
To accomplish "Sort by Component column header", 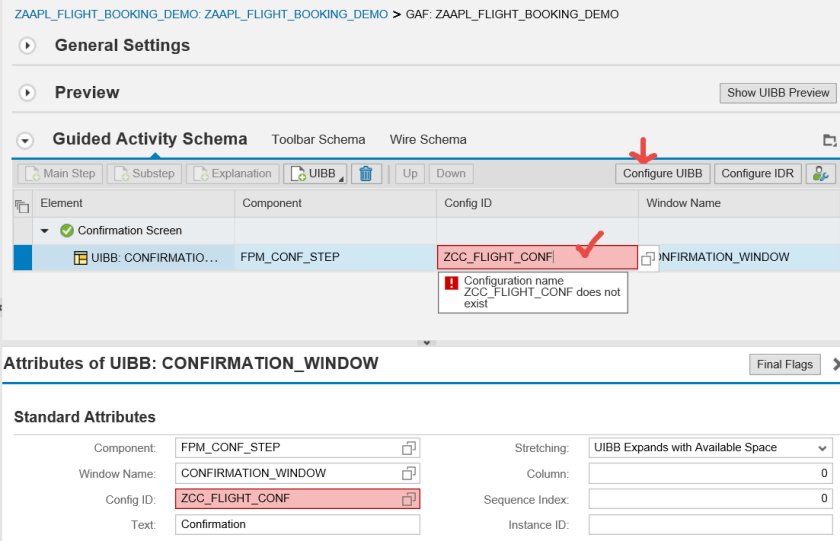I will (335, 203).
